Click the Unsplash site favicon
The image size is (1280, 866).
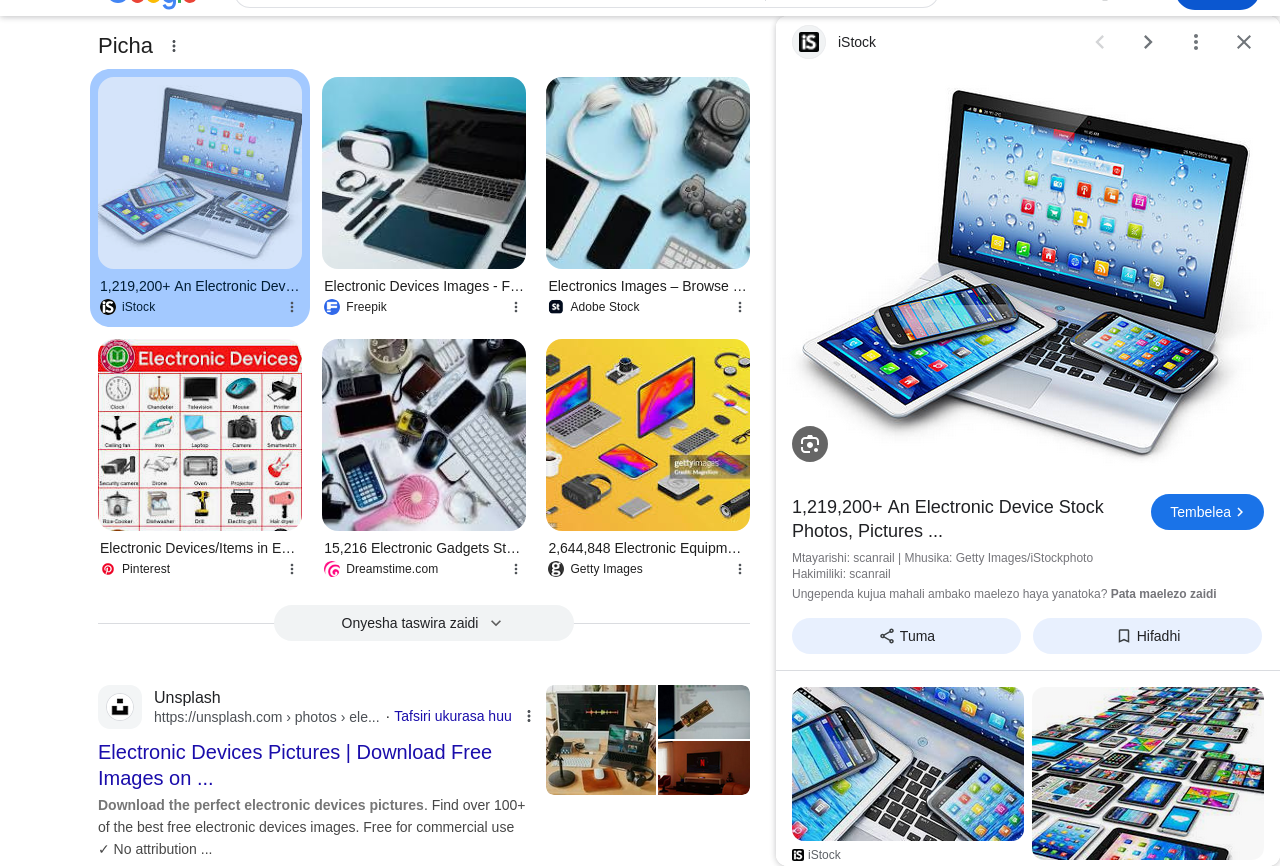point(120,707)
